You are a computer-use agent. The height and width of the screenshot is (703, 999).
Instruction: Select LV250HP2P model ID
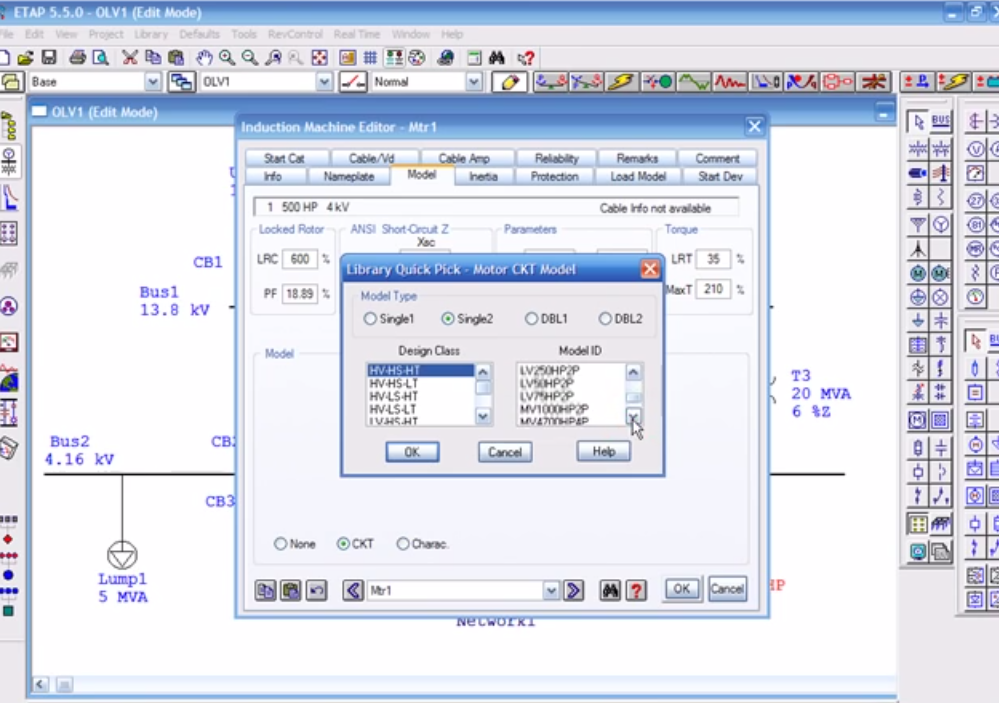(571, 370)
